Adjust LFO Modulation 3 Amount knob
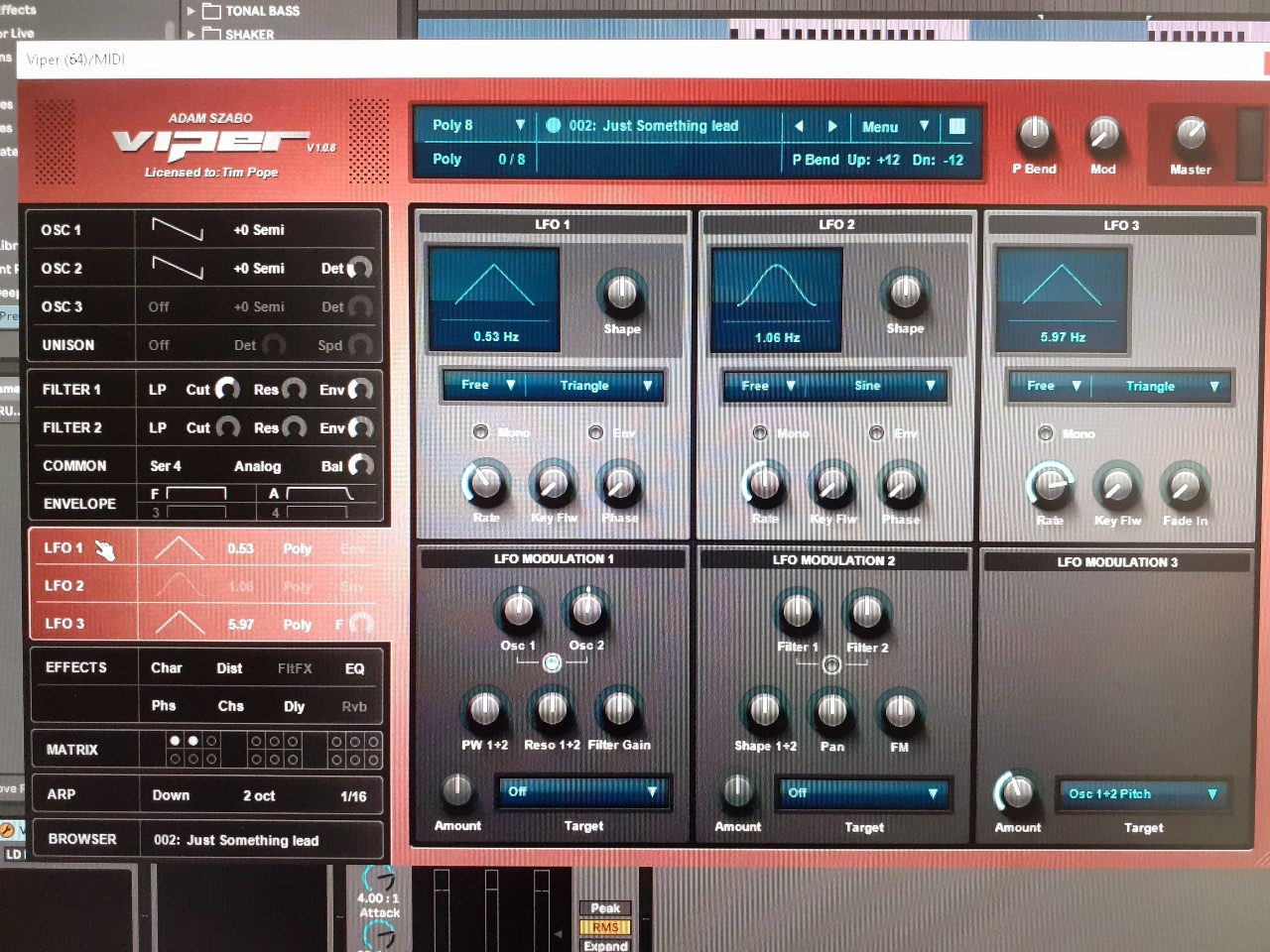Viewport: 1270px width, 952px height. (1016, 791)
